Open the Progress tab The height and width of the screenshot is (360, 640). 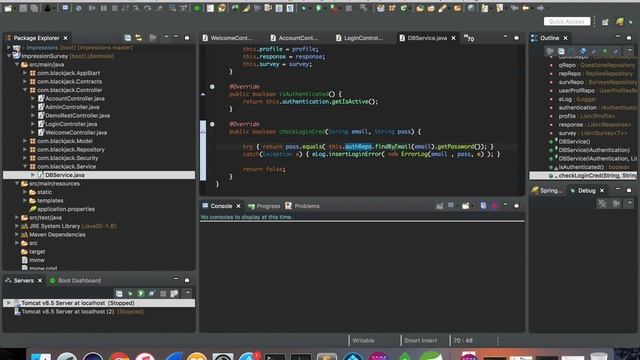pos(264,206)
